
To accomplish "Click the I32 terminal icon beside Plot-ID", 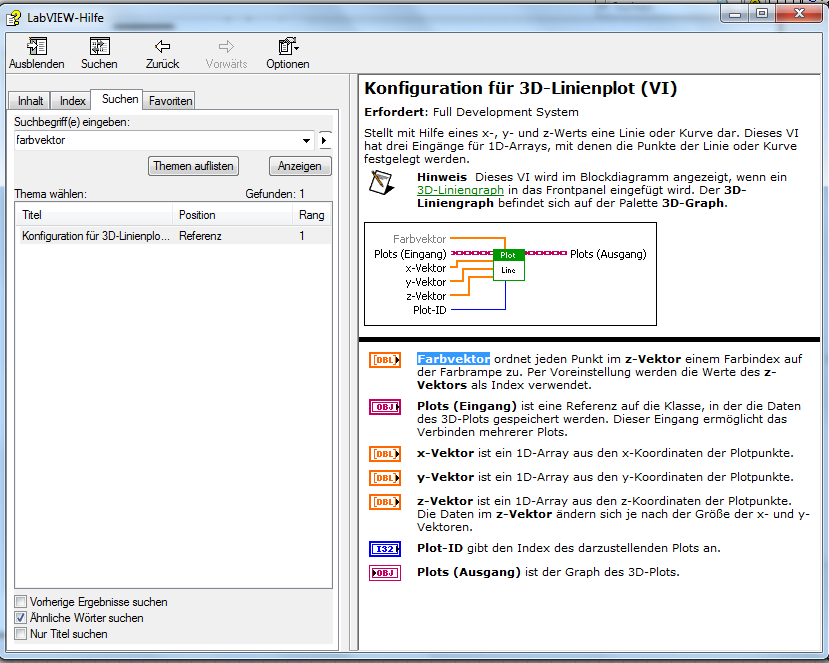I will coord(385,549).
